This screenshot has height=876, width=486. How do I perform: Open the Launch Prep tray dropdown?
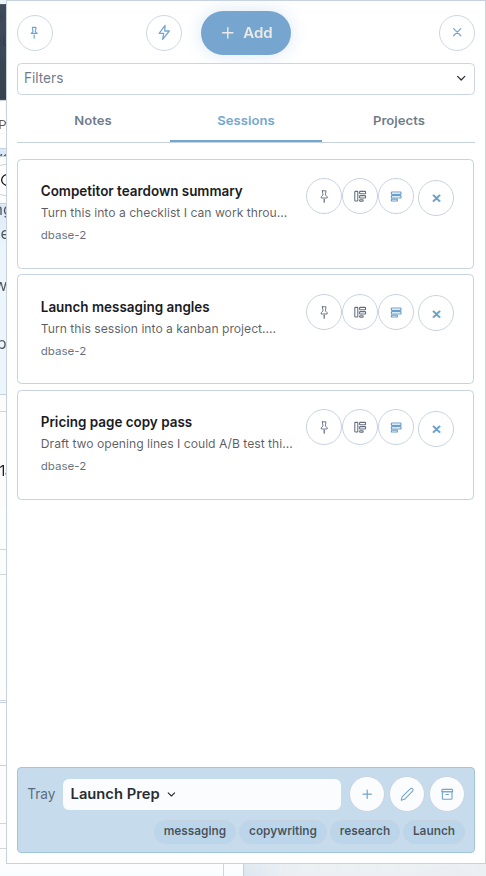click(x=202, y=794)
